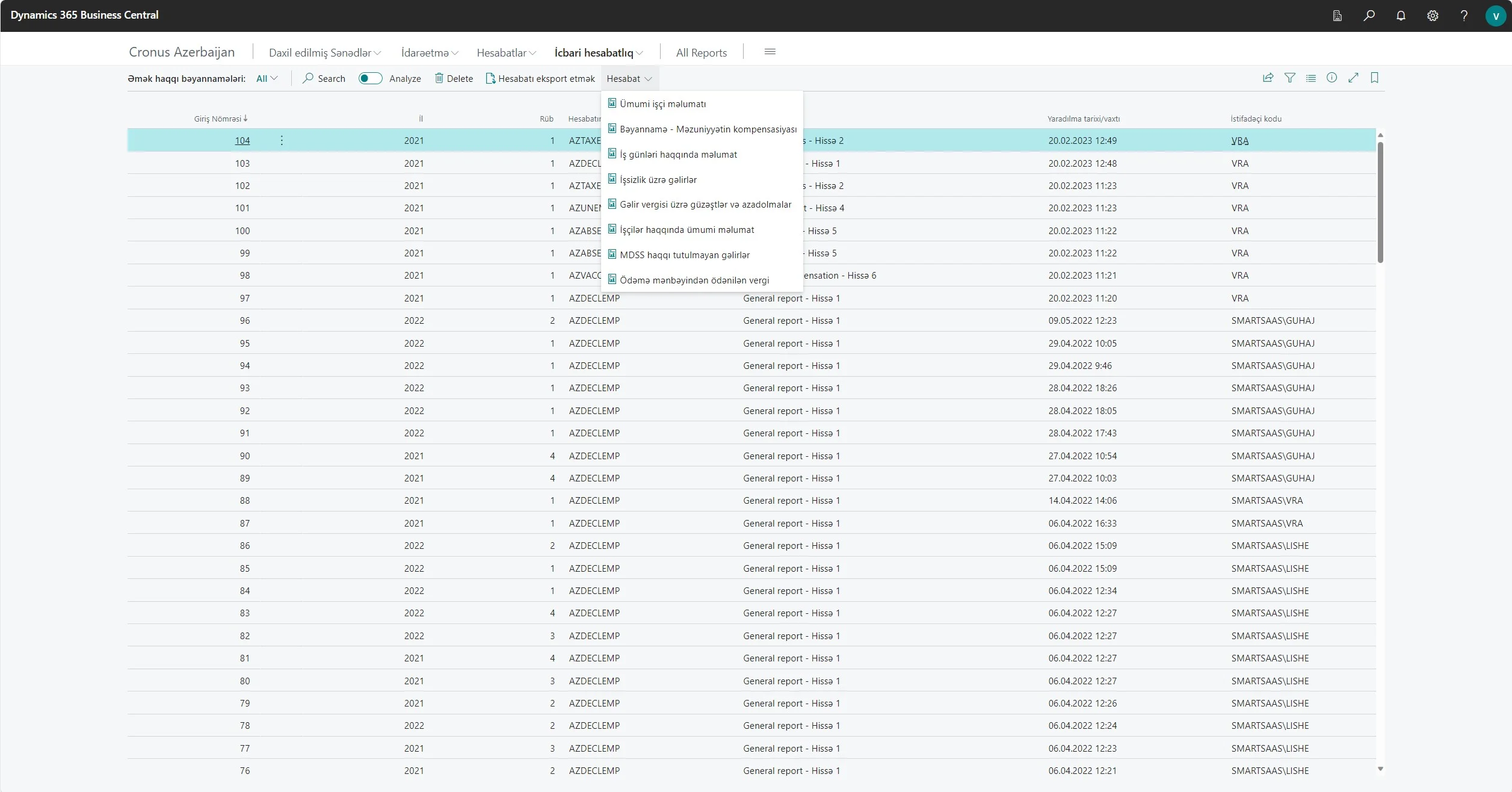Open notifications bell icon

[x=1401, y=16]
